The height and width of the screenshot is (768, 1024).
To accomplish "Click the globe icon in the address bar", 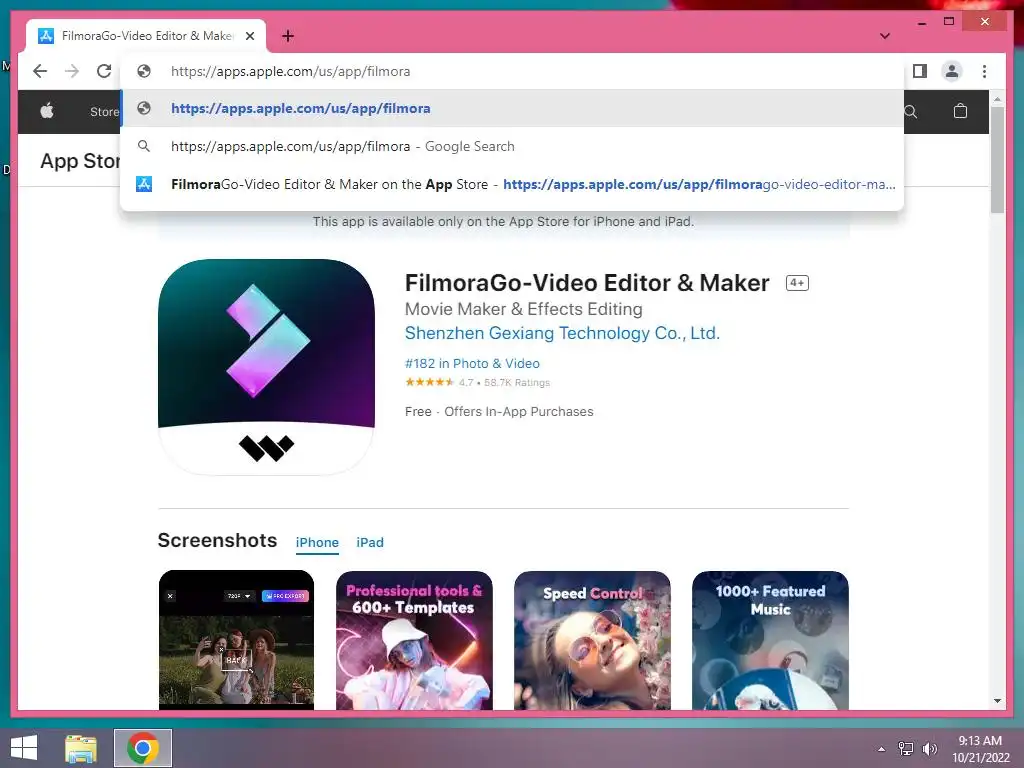I will tap(144, 71).
